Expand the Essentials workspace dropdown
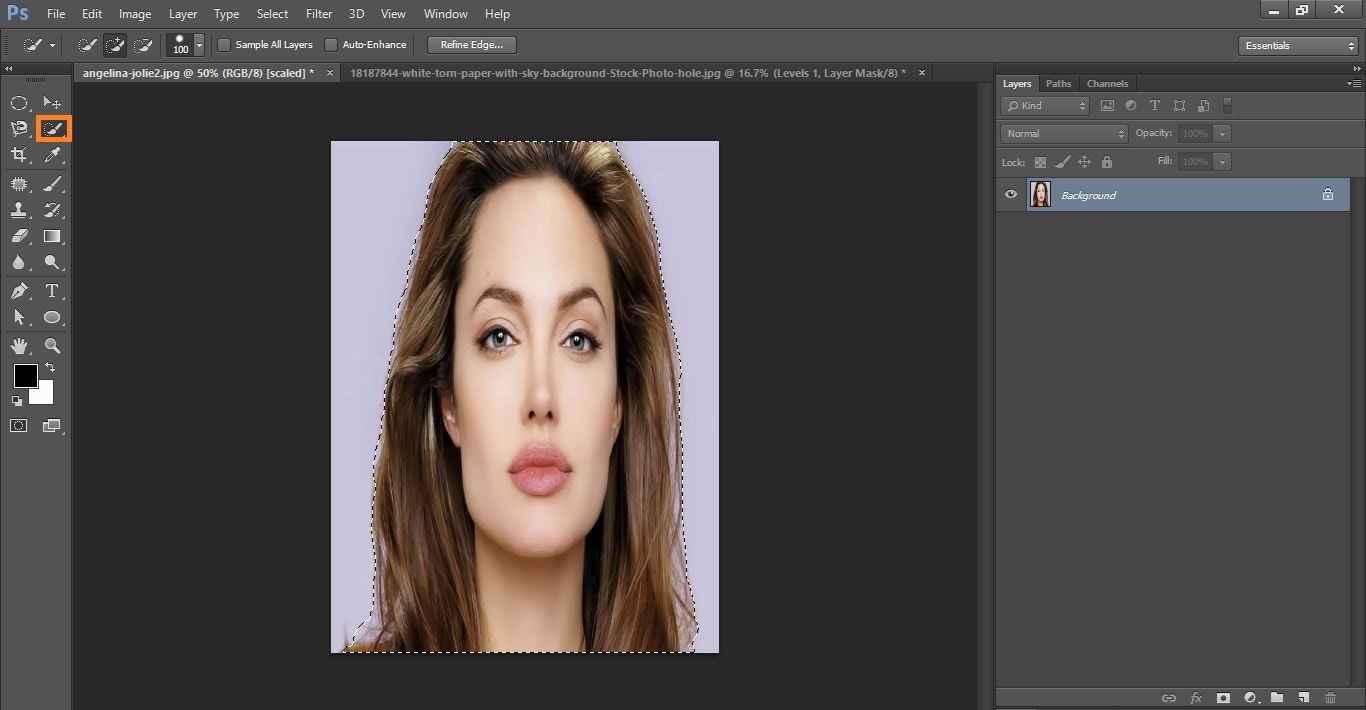1366x710 pixels. pyautogui.click(x=1297, y=46)
